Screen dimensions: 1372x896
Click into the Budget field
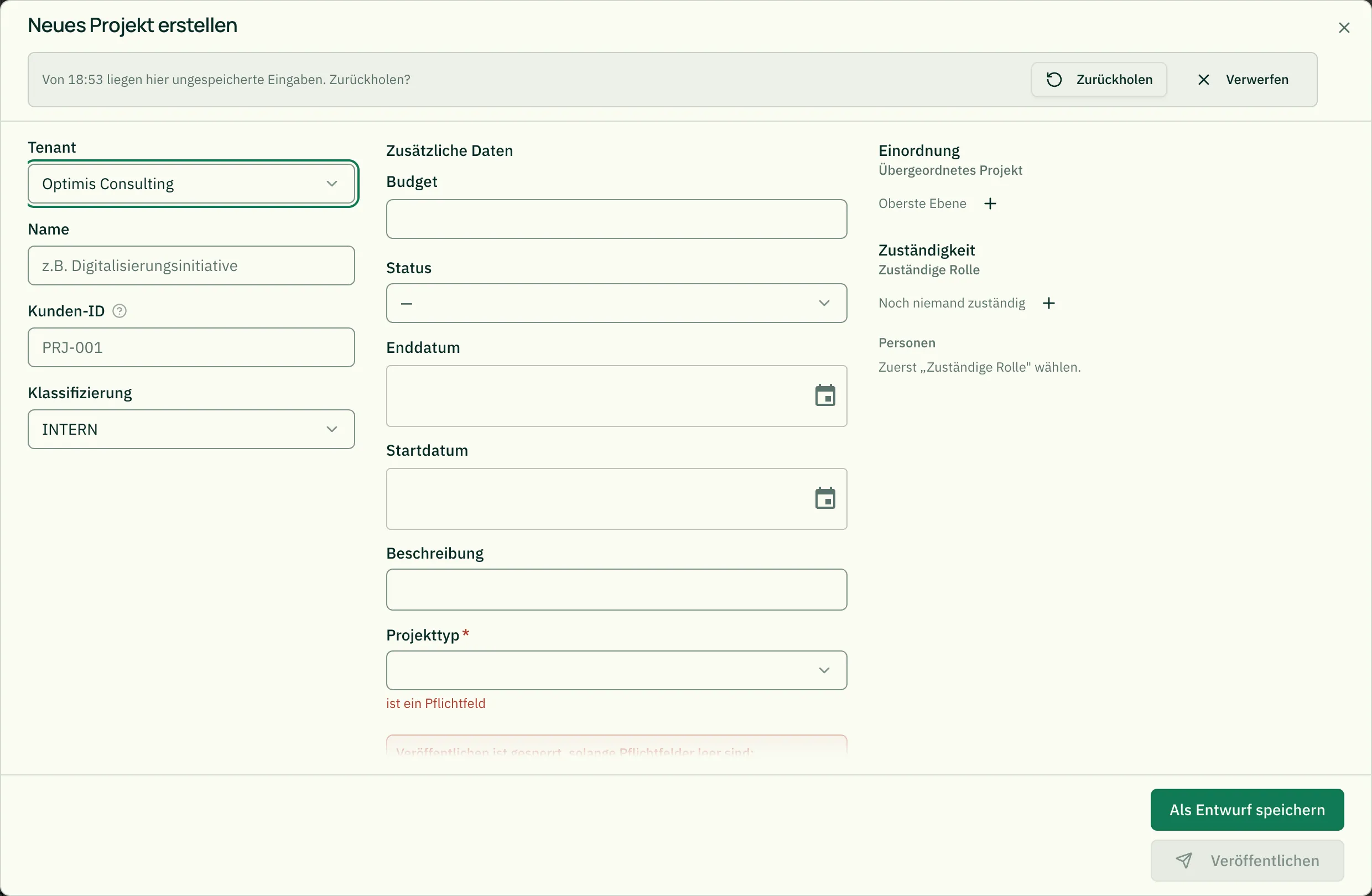click(616, 219)
